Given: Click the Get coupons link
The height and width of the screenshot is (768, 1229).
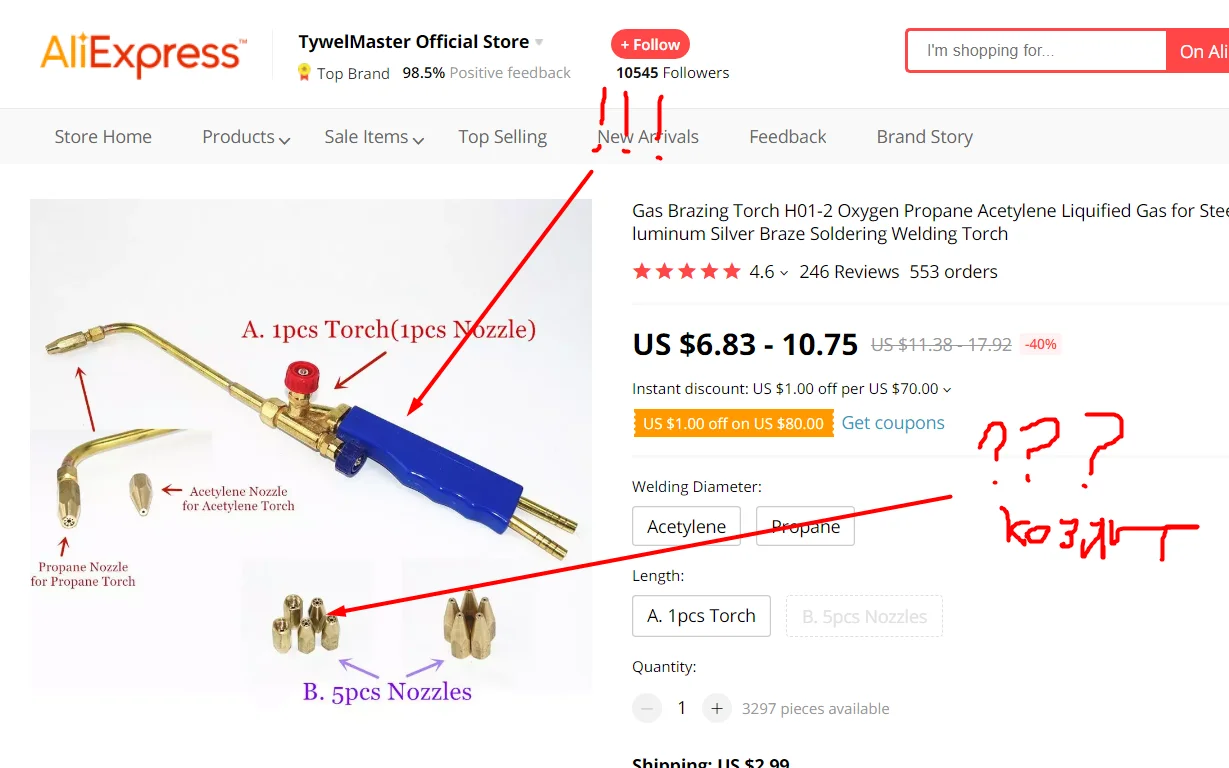Looking at the screenshot, I should pos(893,423).
